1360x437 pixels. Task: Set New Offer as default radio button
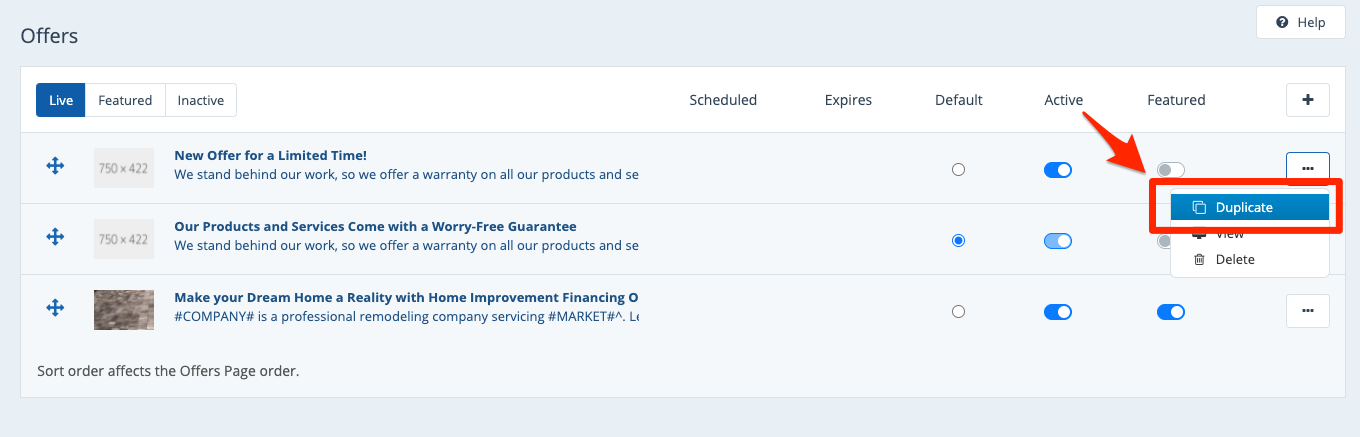[959, 170]
